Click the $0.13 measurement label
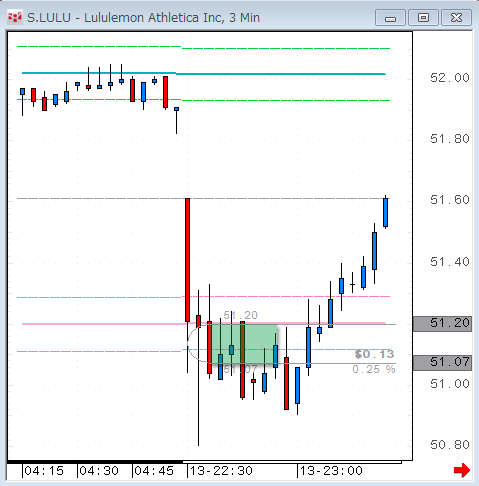Viewport: 479px width, 486px height. (x=374, y=354)
